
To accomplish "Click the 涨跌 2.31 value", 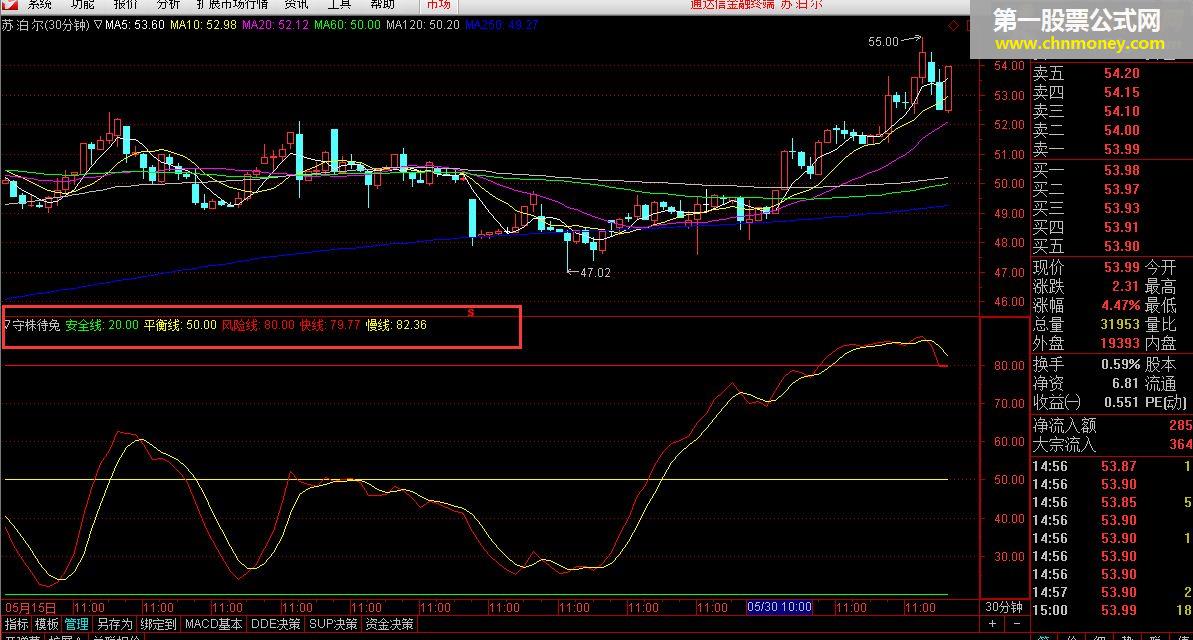I will click(1125, 287).
